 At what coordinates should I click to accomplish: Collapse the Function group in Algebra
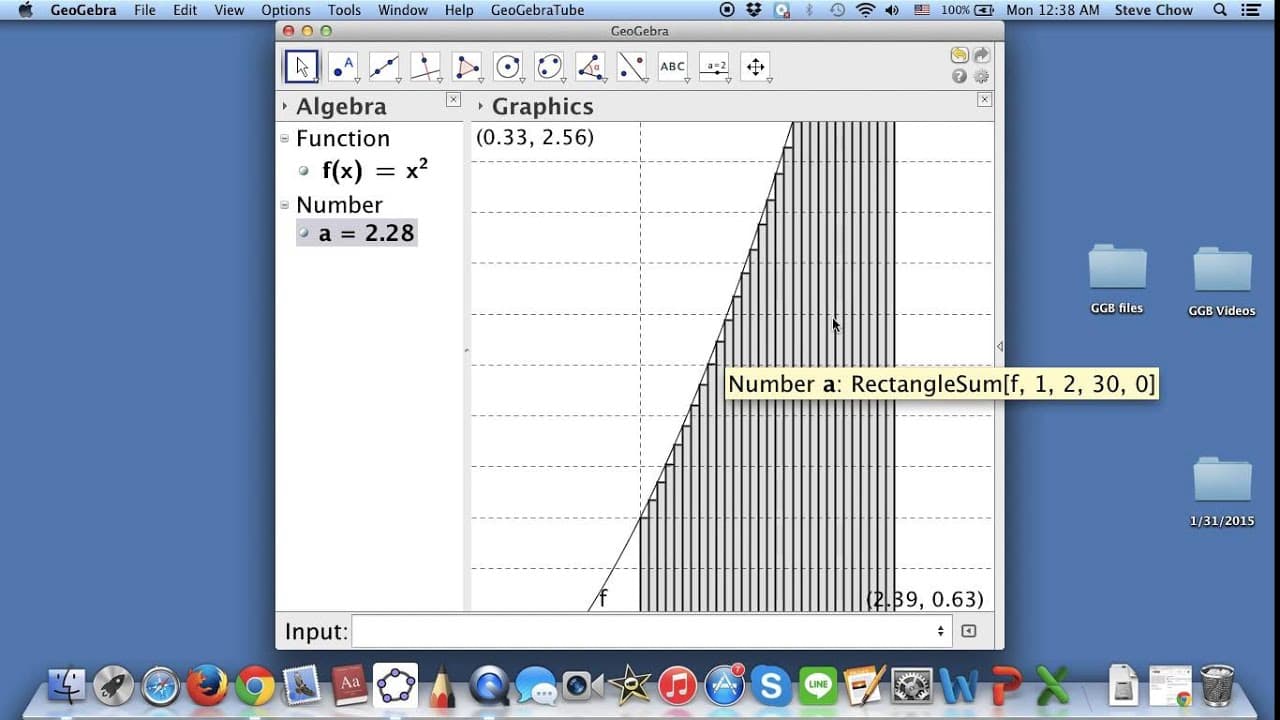[x=285, y=139]
